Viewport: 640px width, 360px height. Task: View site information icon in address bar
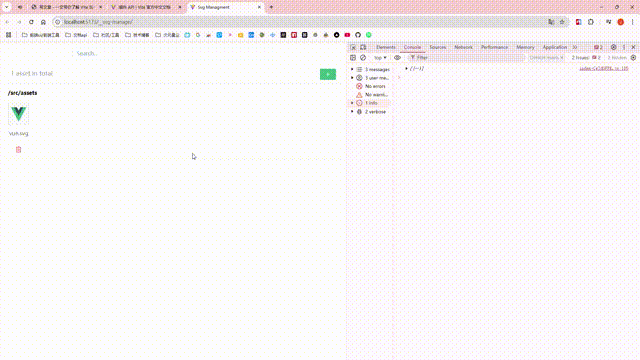[58, 22]
